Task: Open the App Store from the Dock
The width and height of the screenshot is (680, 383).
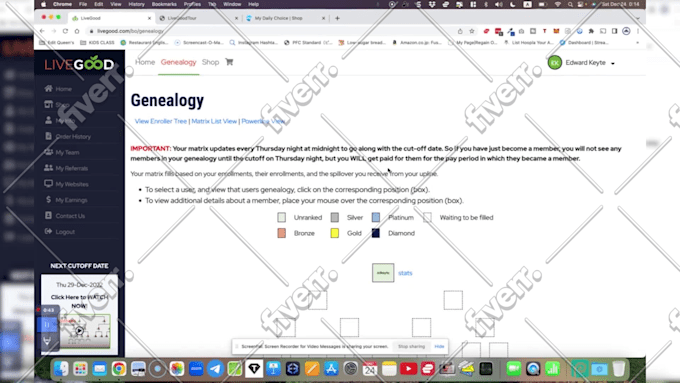Action: pos(331,369)
